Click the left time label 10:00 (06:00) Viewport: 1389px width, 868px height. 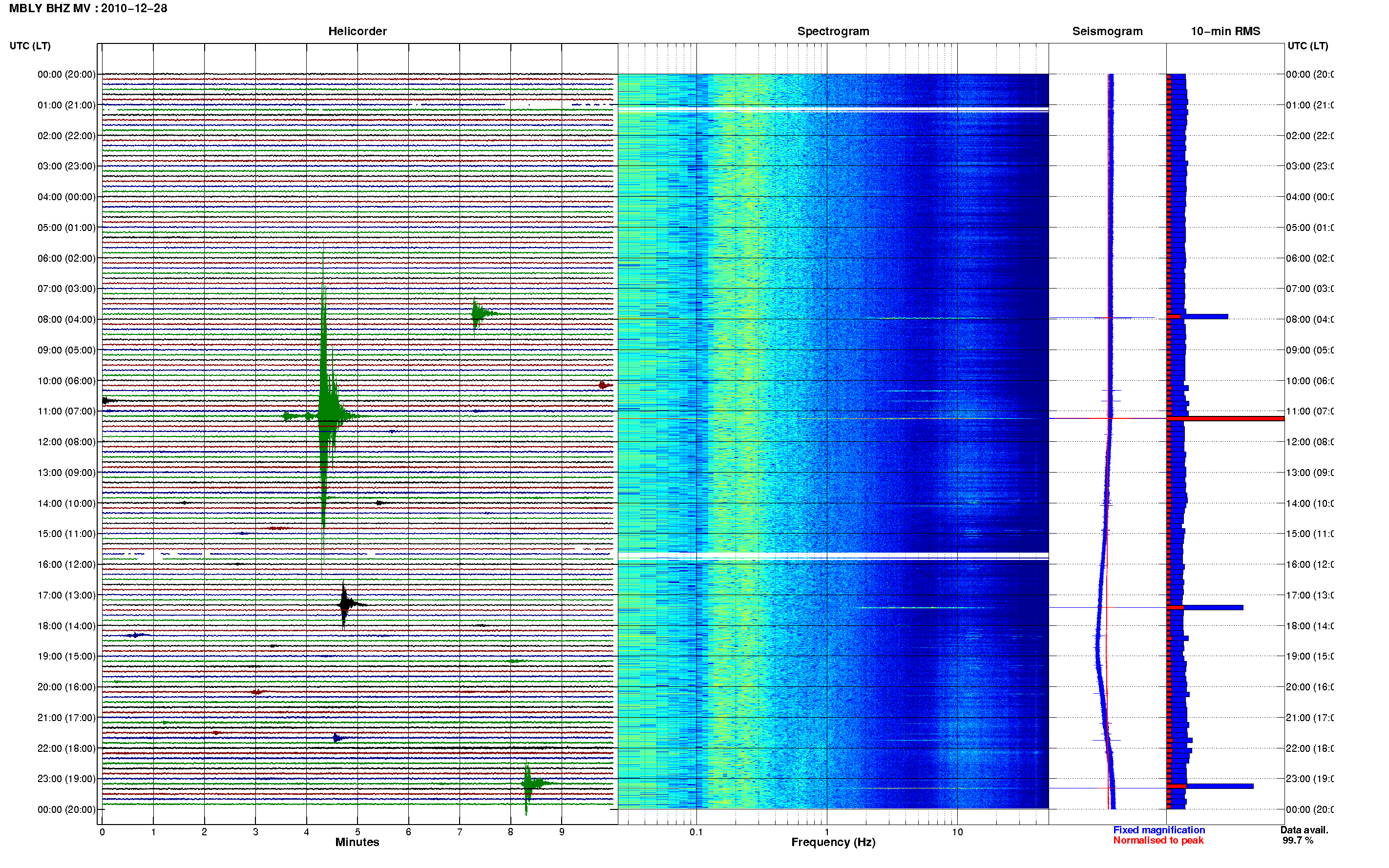pyautogui.click(x=66, y=381)
